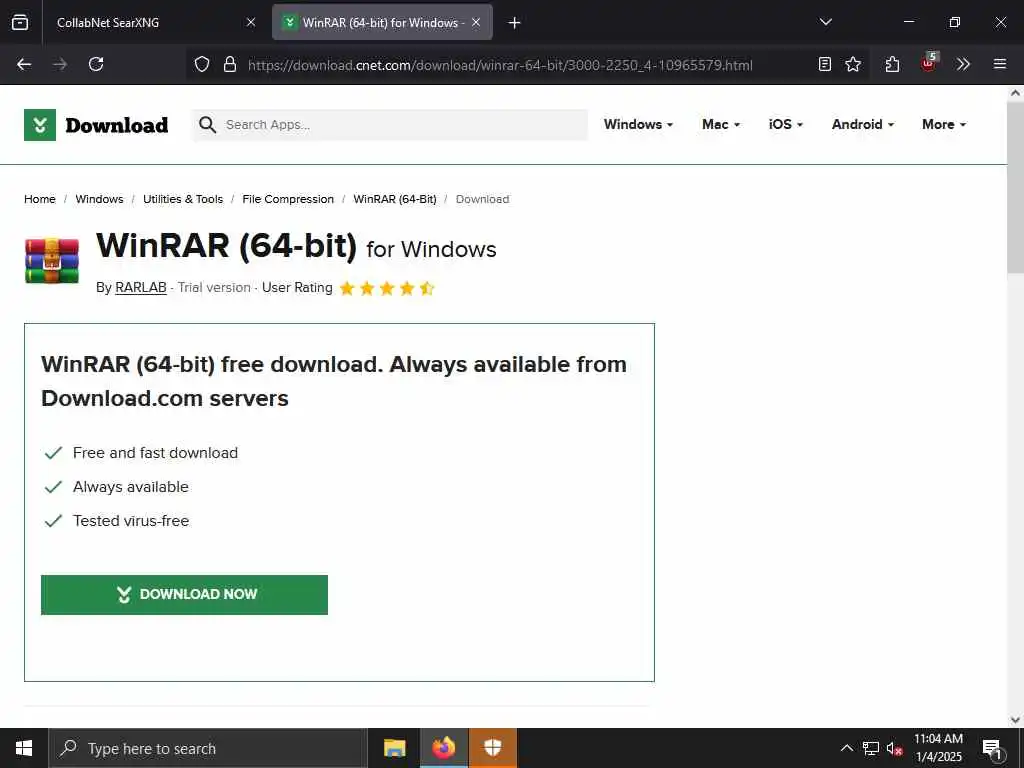The height and width of the screenshot is (768, 1024).
Task: Expand the Android dropdown menu
Action: 863,124
